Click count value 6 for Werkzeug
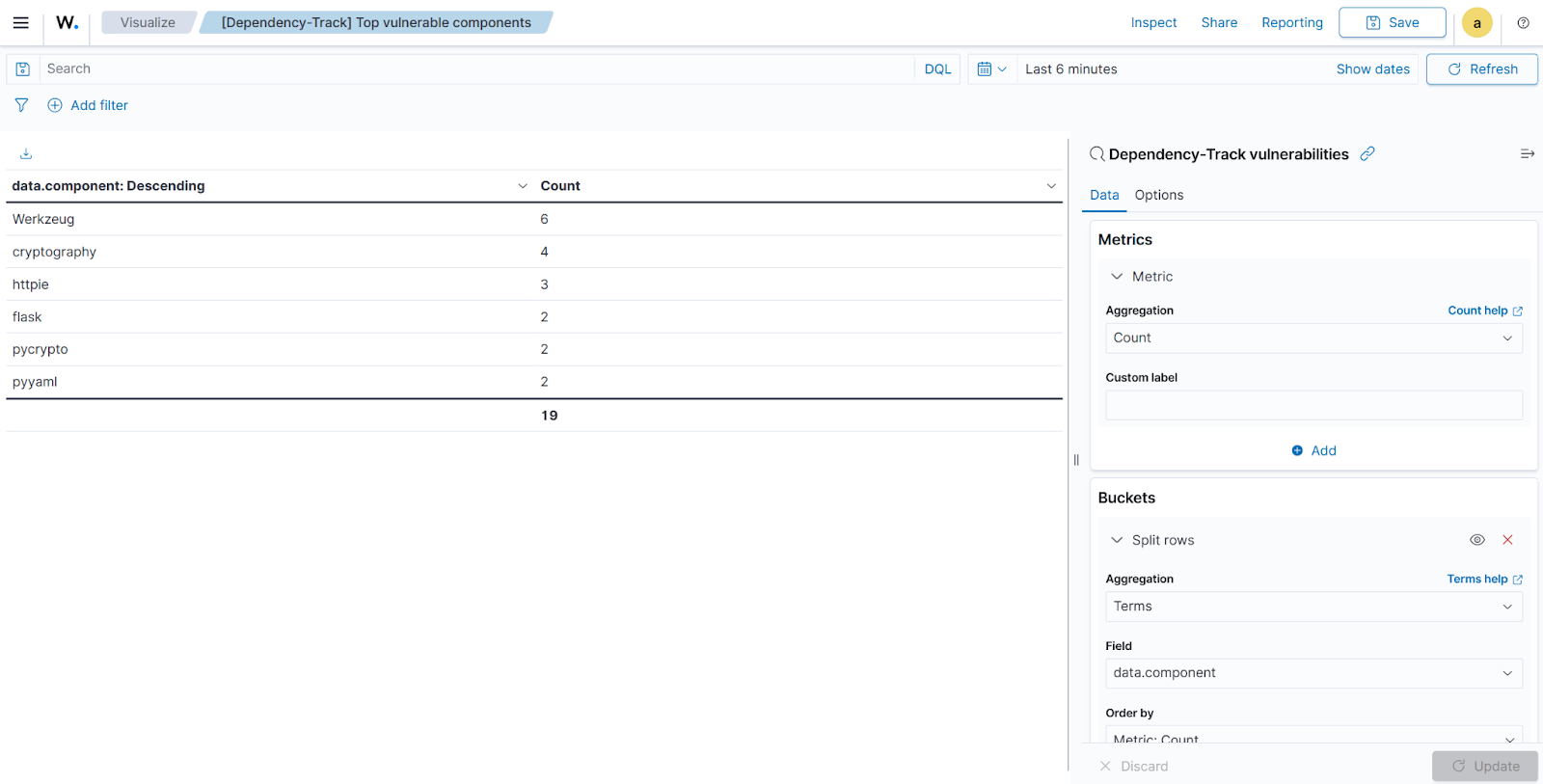 pos(544,219)
